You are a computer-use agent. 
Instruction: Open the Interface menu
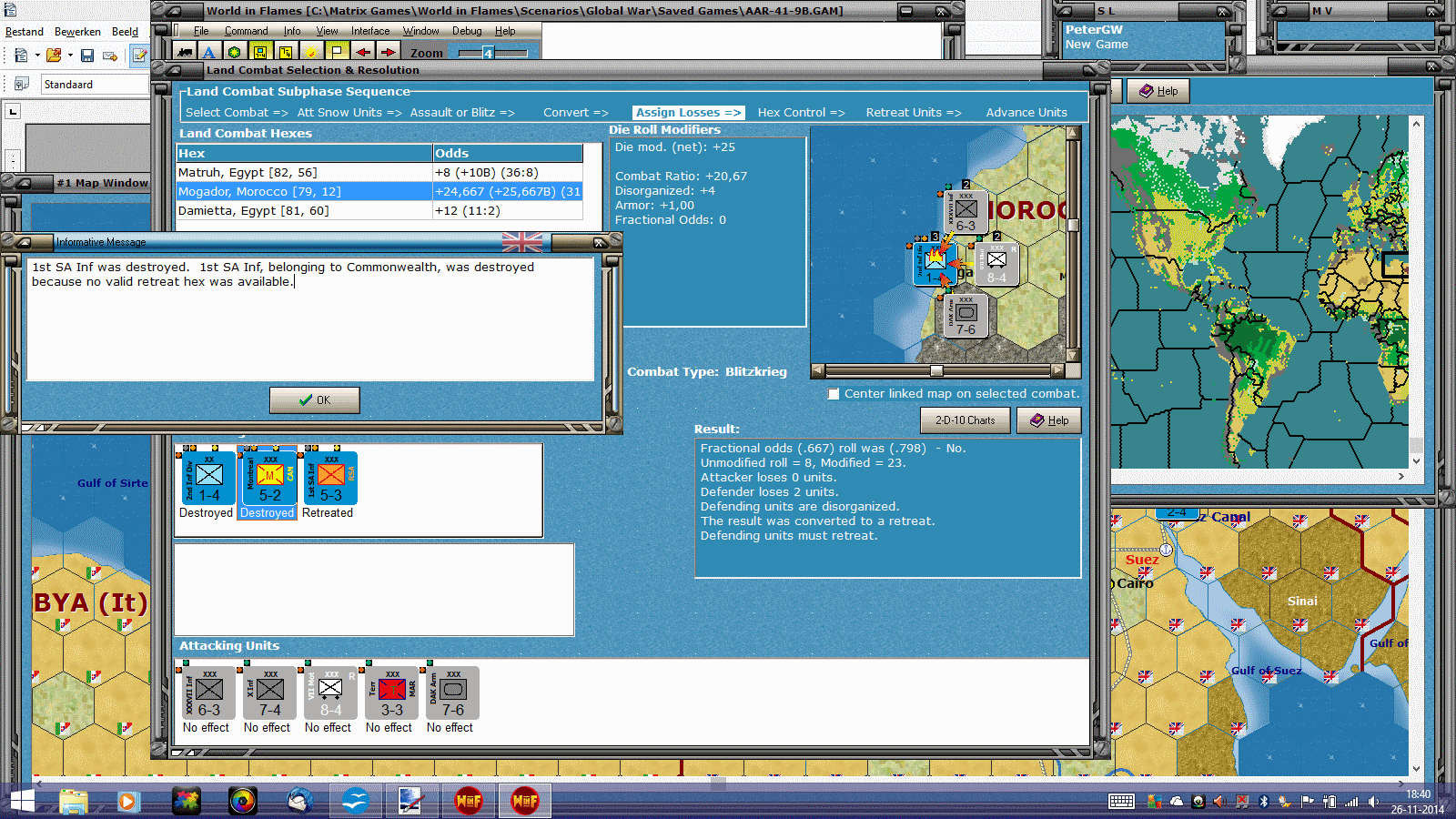tap(370, 31)
